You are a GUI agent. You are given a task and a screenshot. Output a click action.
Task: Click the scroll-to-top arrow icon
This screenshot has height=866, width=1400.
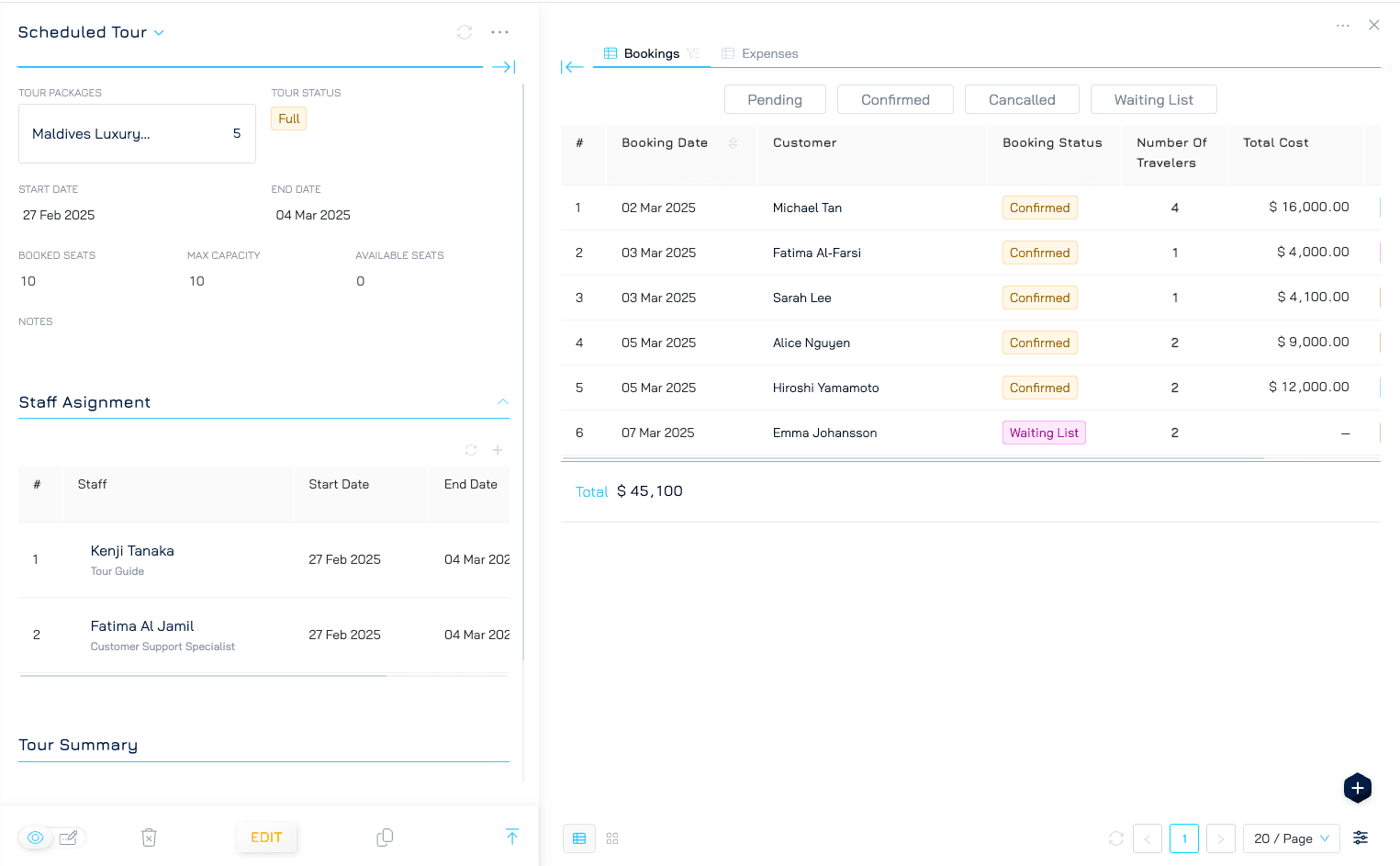tap(512, 837)
